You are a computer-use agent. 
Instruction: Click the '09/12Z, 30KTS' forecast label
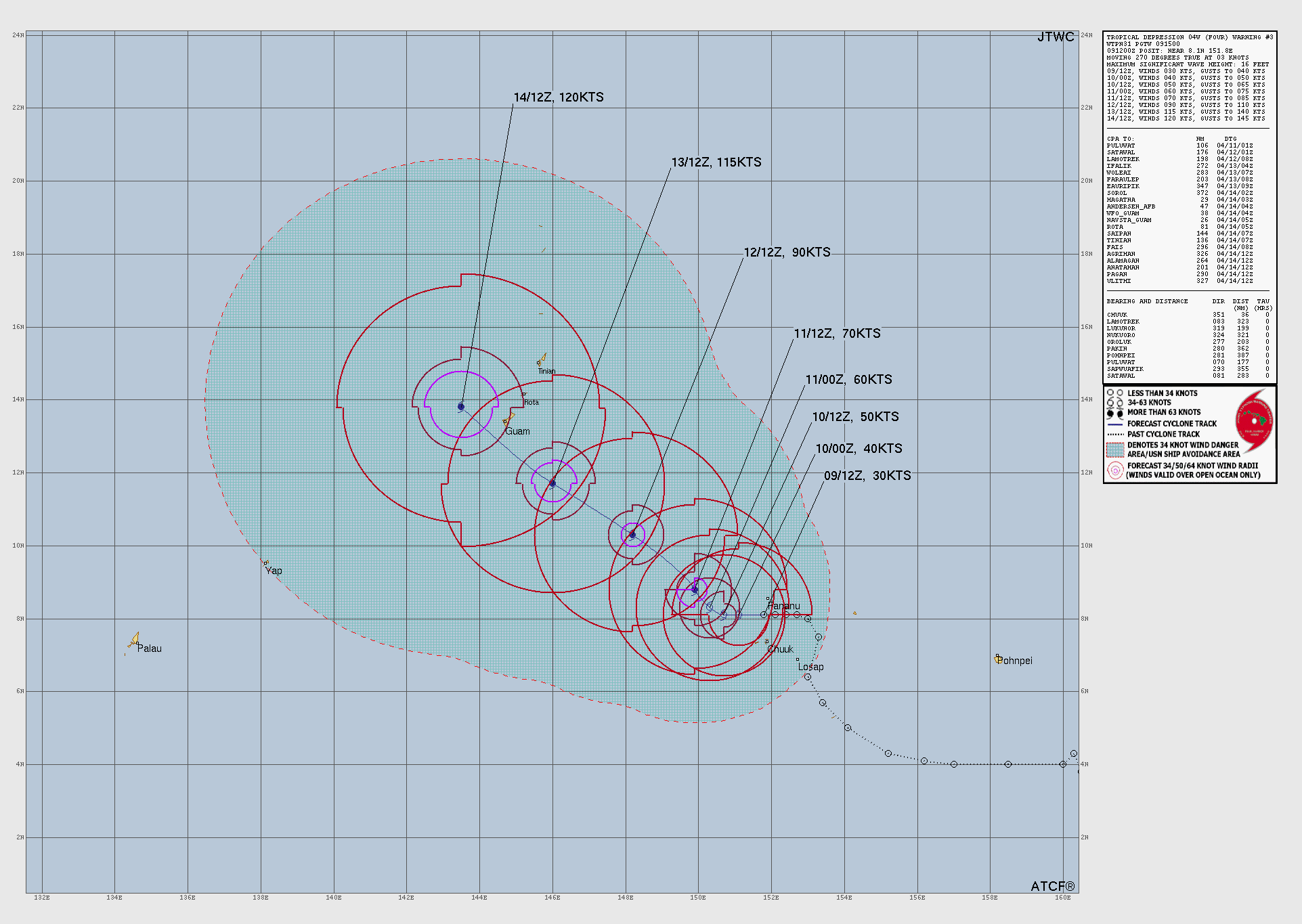tap(867, 476)
